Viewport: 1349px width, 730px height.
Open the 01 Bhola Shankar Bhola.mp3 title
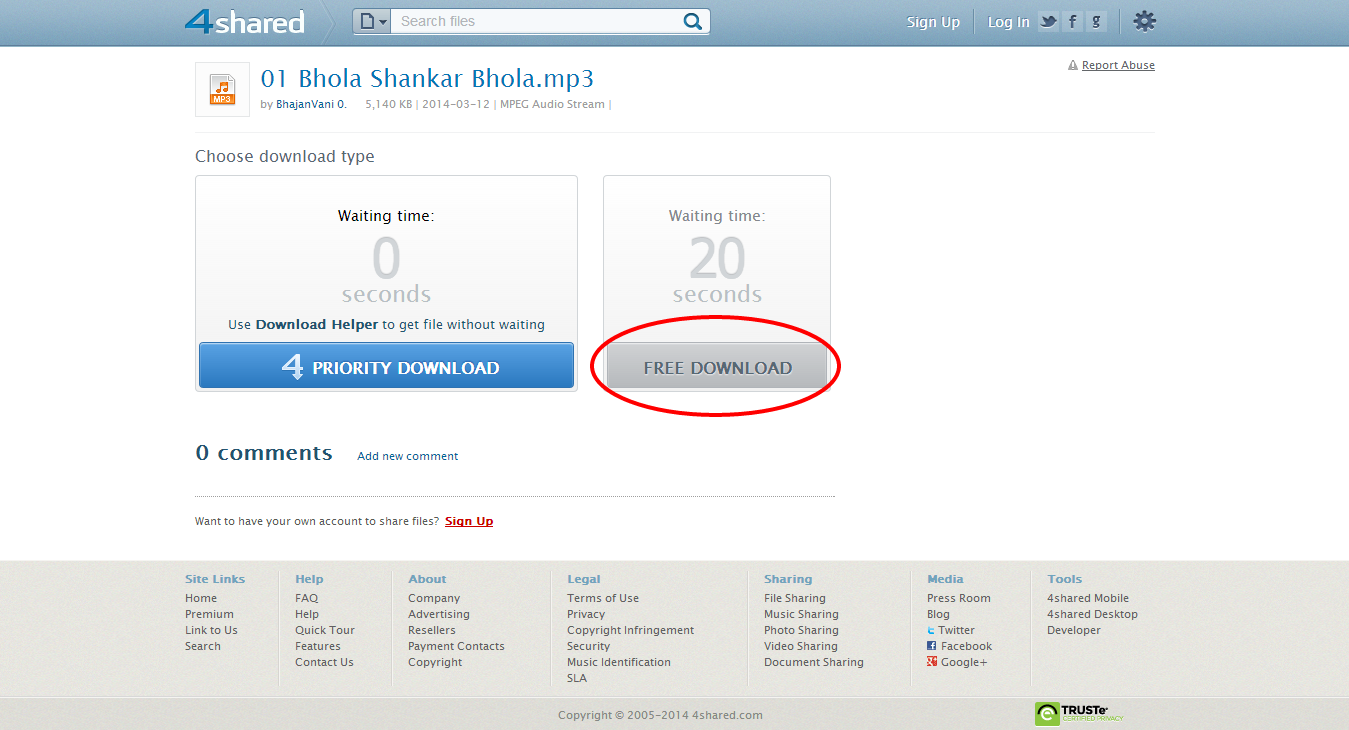point(427,79)
